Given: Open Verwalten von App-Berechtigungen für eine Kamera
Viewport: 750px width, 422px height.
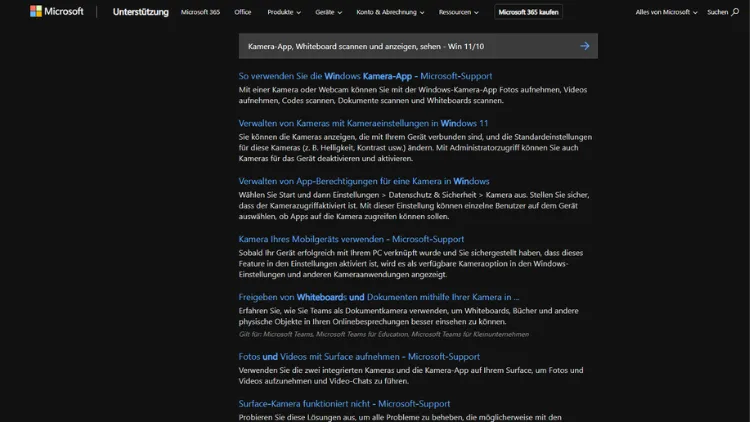Looking at the screenshot, I should (364, 181).
